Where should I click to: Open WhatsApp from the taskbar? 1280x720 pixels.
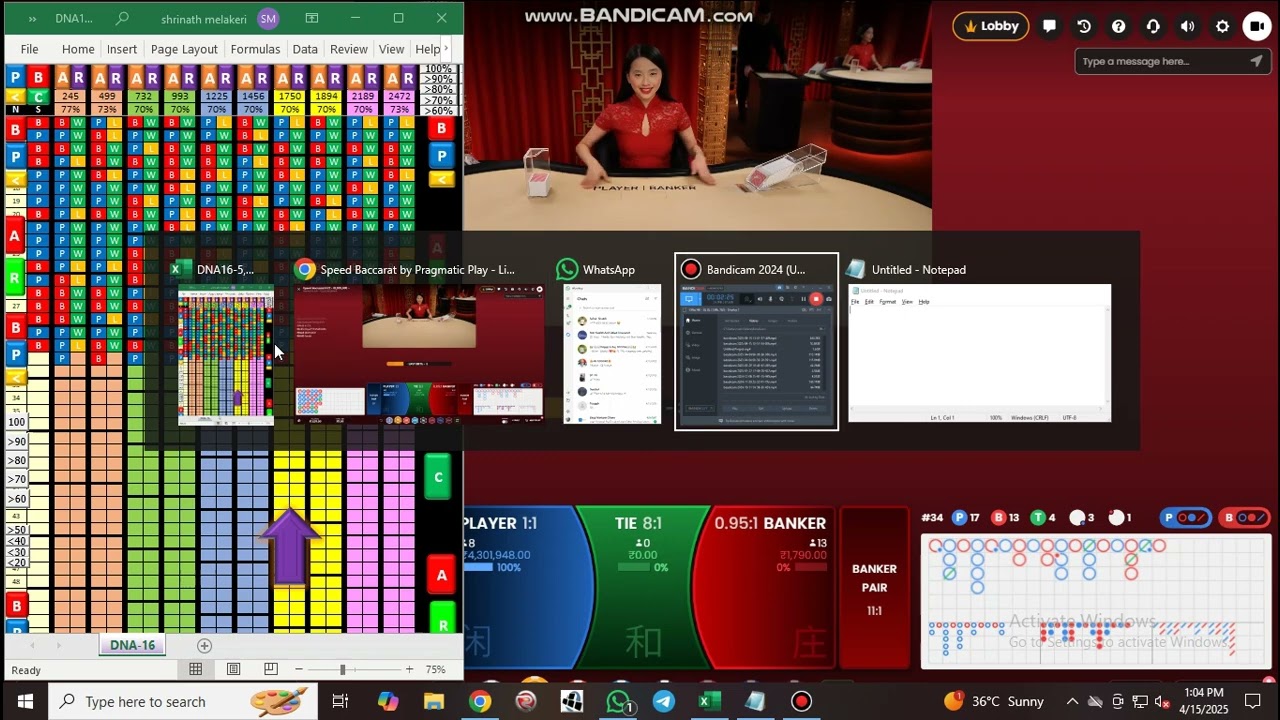coord(619,701)
